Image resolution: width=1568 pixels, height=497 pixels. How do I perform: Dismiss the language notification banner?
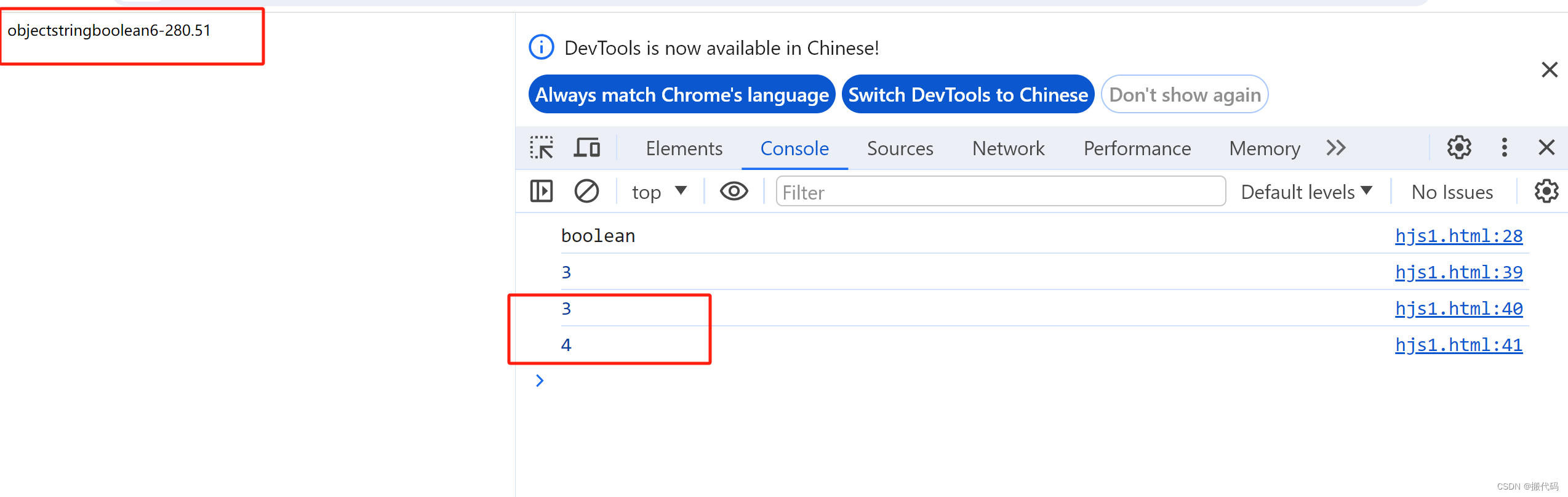point(1550,70)
